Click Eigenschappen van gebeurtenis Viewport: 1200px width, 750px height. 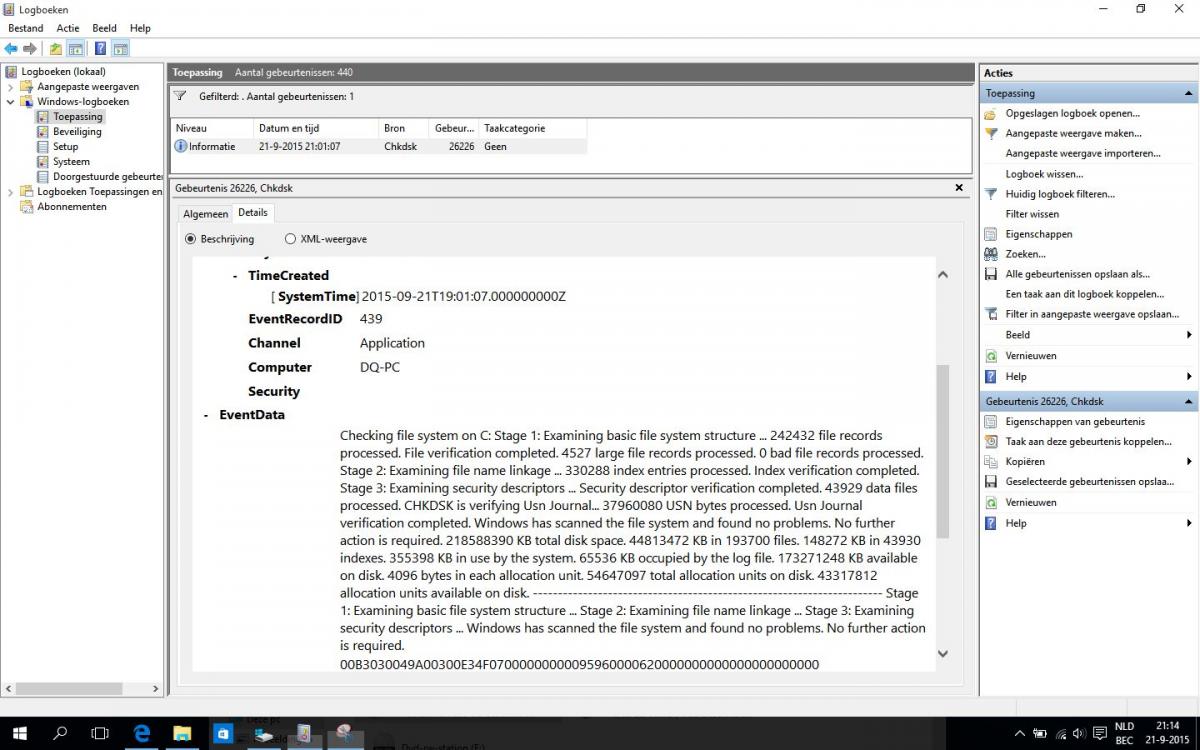(1075, 421)
